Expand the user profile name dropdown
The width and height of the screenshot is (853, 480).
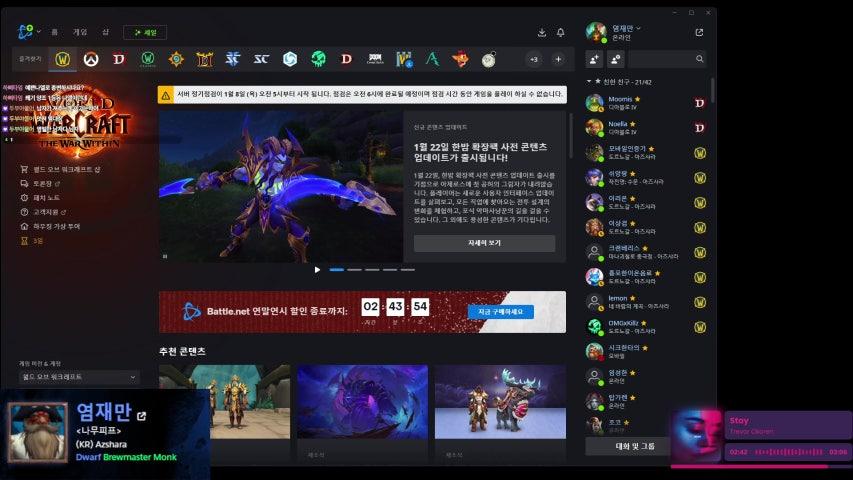[626, 28]
